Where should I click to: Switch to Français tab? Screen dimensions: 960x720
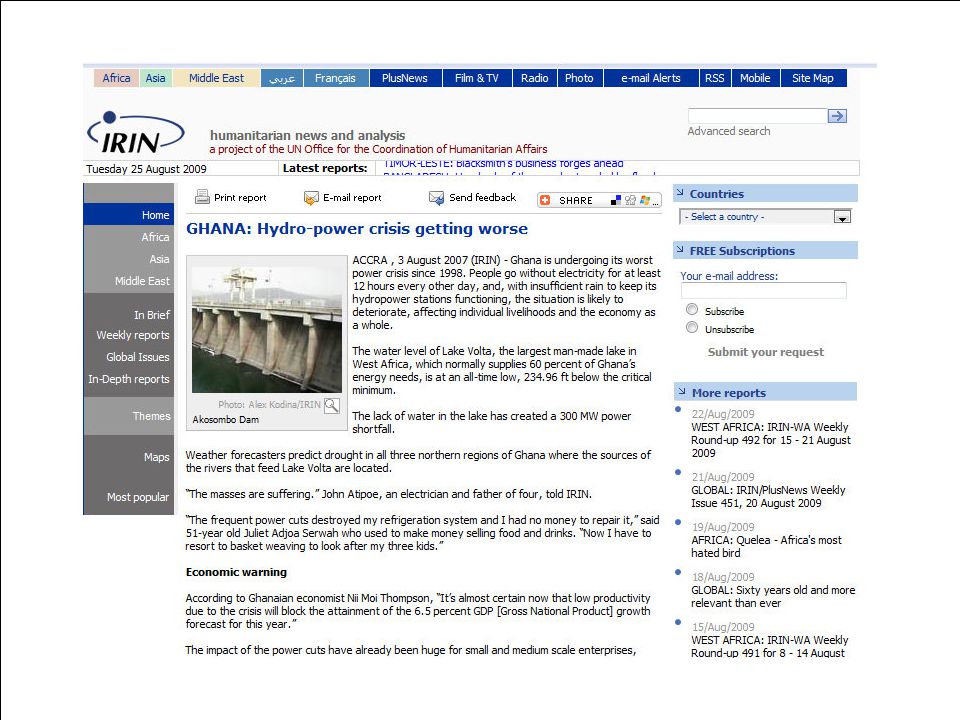click(x=336, y=78)
